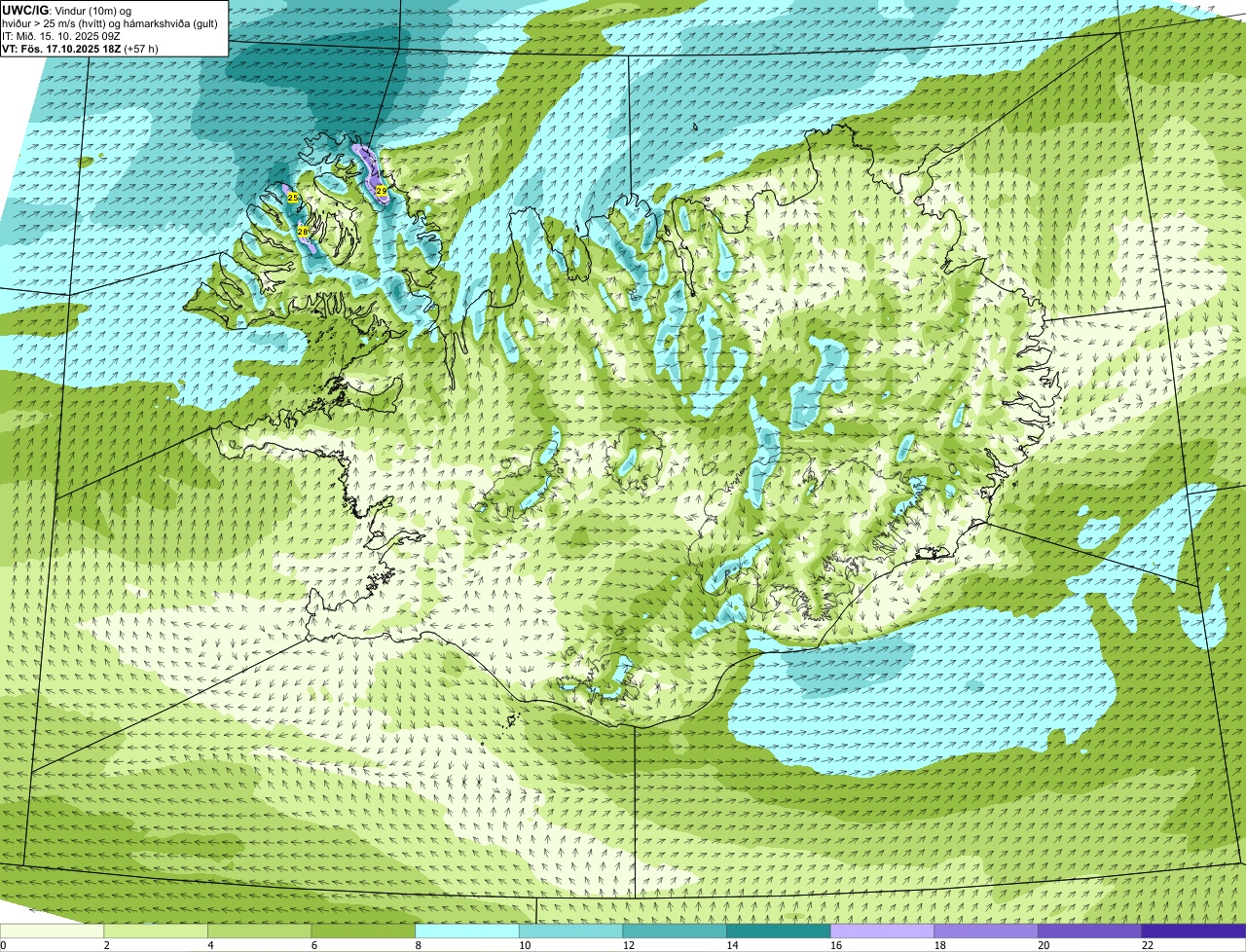Click the 18–20 m/s medium purple legend swatch
The image size is (1246, 952).
[x=986, y=932]
